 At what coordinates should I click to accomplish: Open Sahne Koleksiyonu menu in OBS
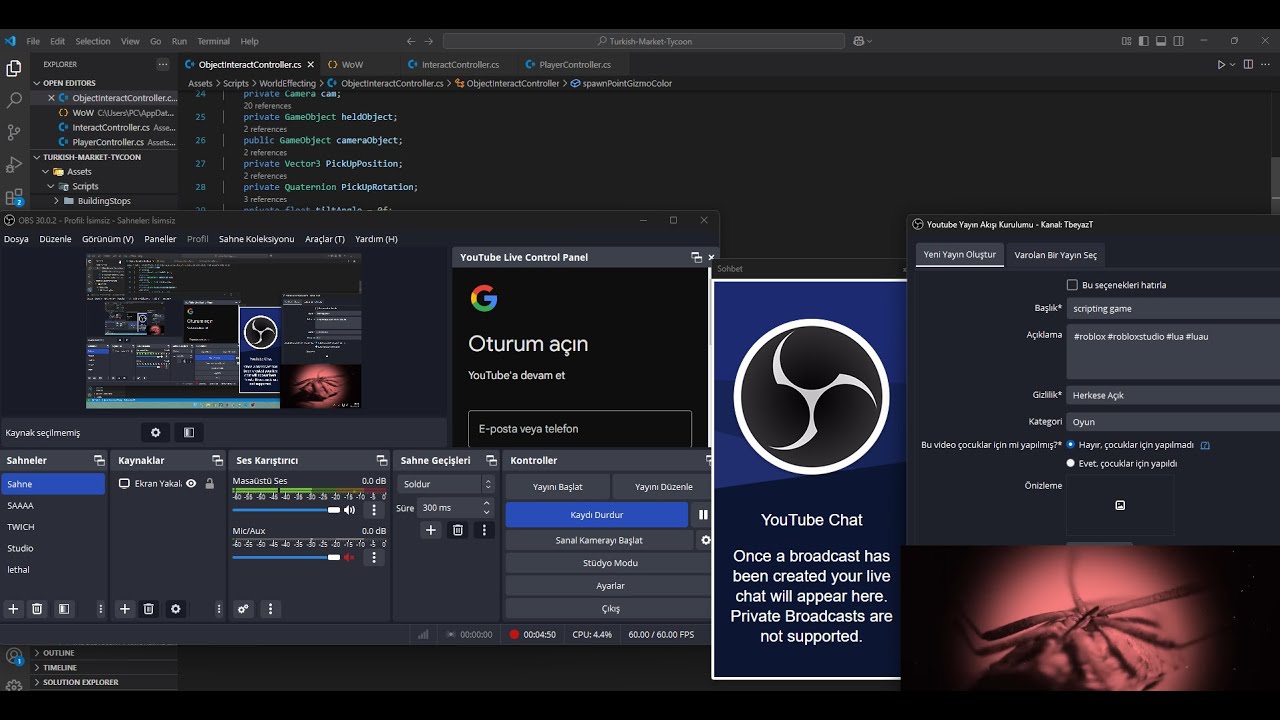click(256, 239)
